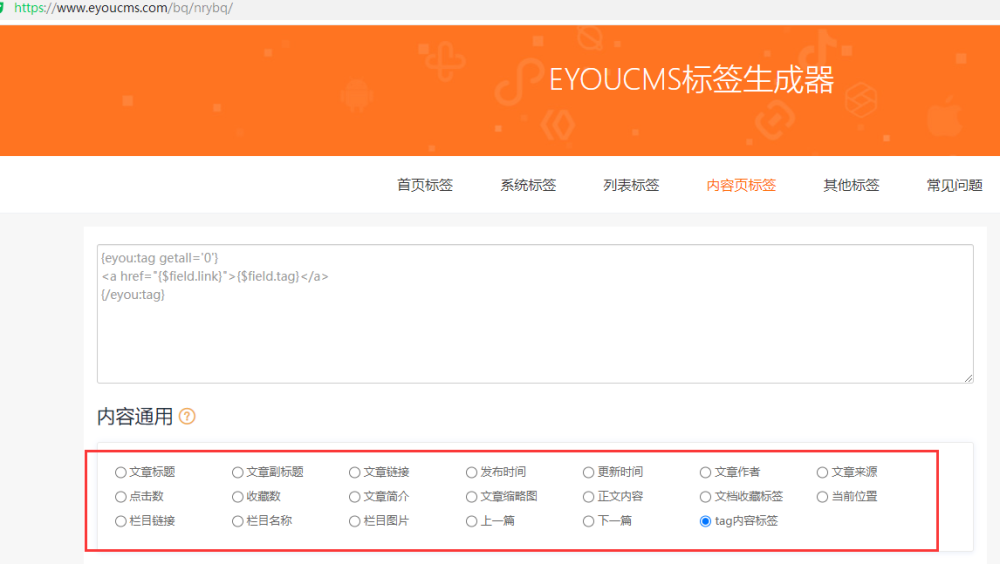
Task: Open the 常见问题 tab
Action: [955, 185]
